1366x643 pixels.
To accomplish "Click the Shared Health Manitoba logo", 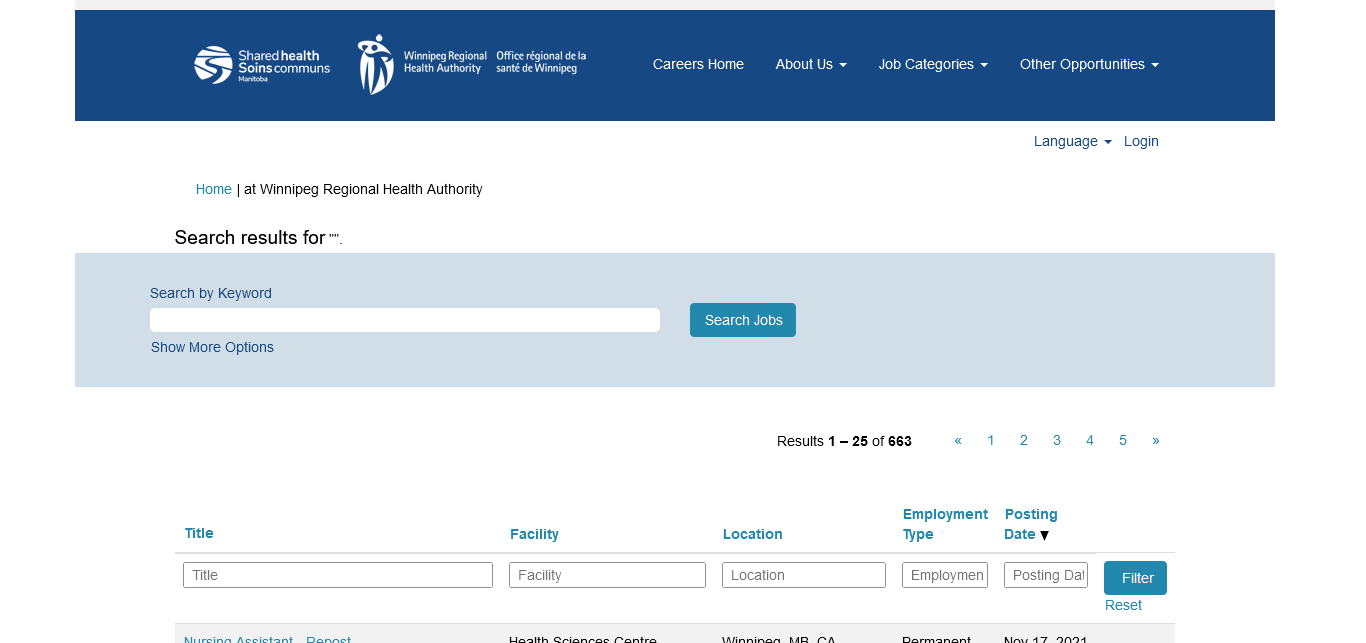I will point(262,65).
